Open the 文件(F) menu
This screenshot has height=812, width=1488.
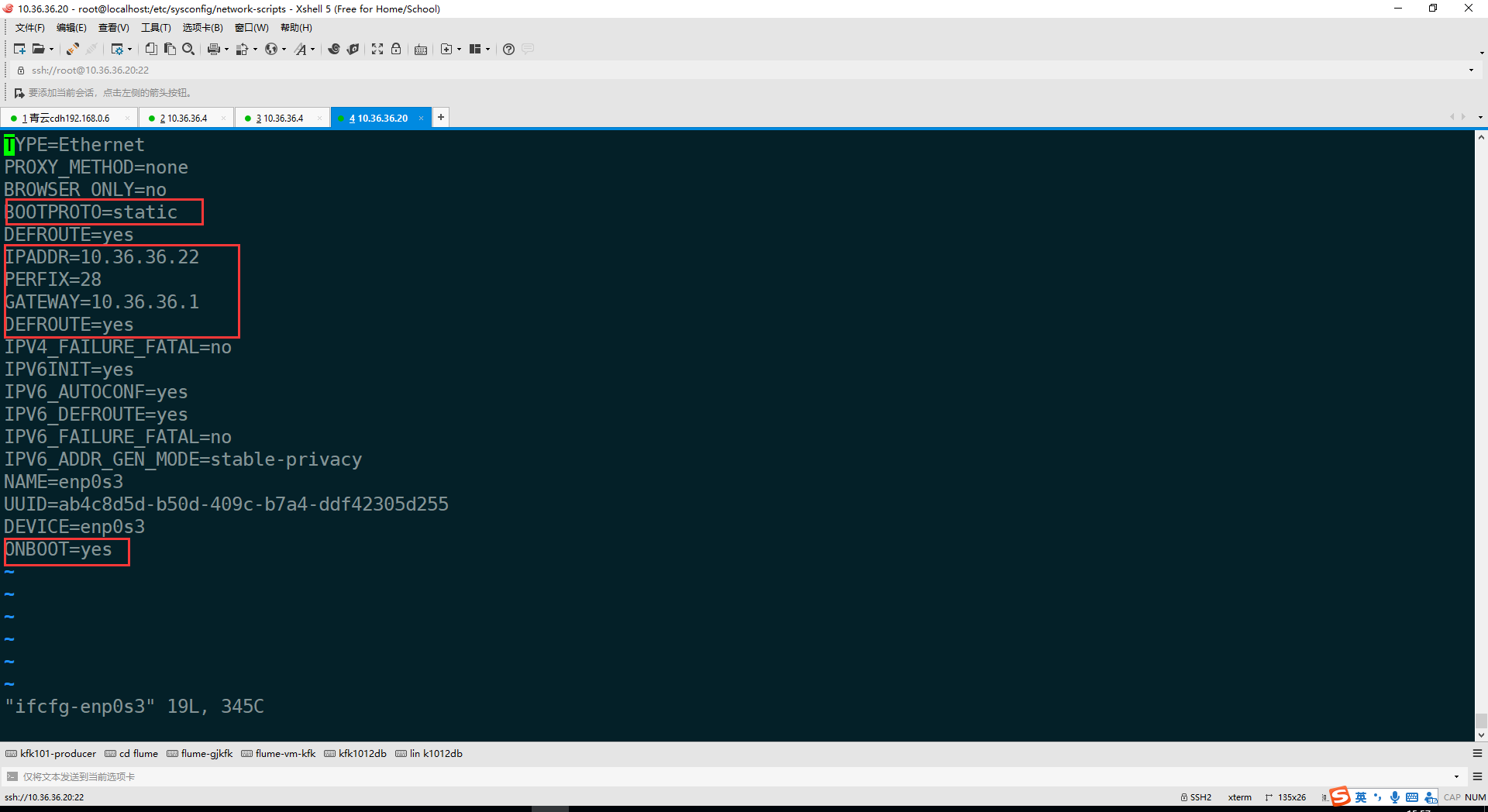coord(30,28)
